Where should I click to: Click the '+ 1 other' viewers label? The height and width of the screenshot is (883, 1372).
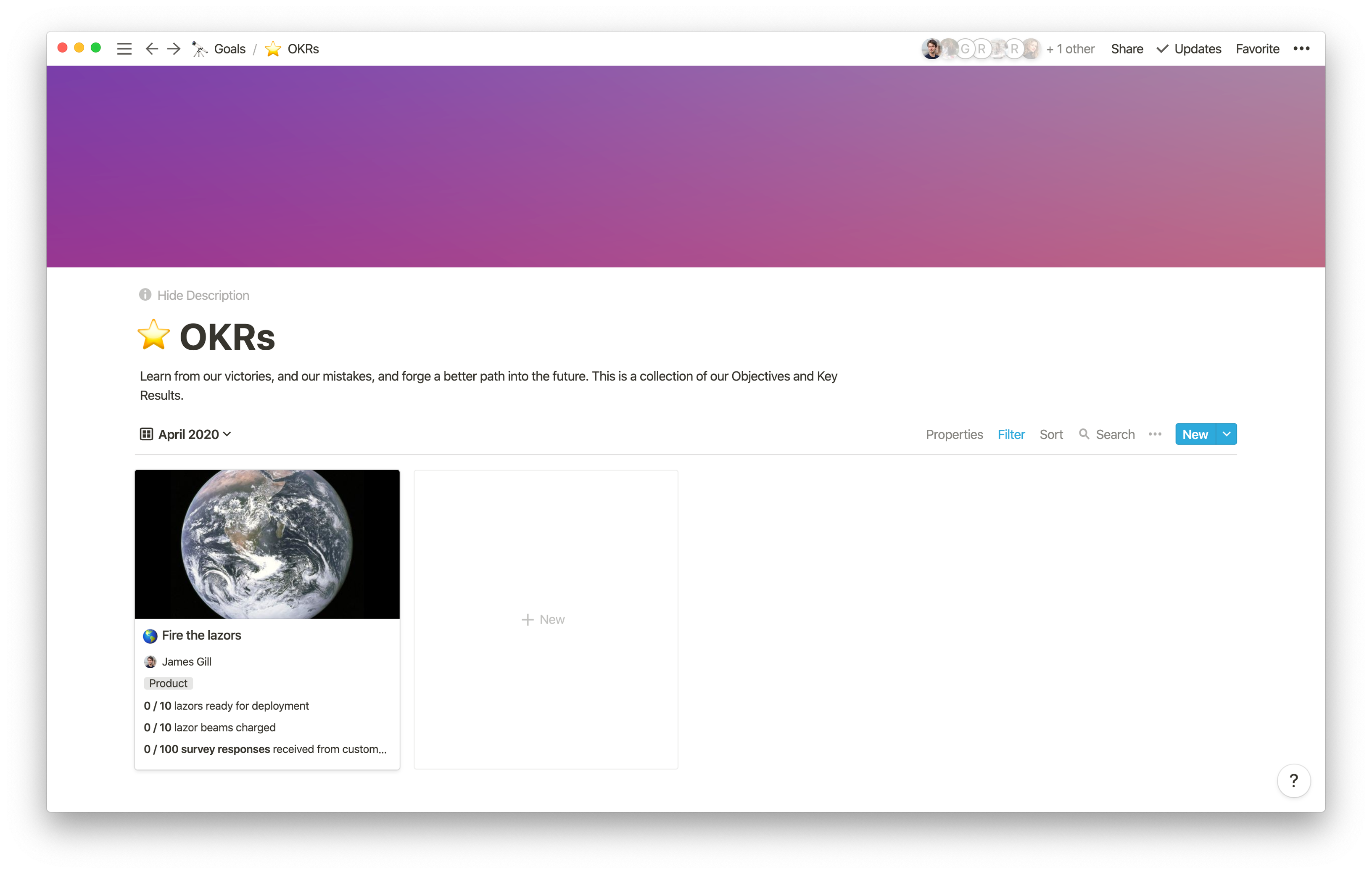coord(1071,49)
